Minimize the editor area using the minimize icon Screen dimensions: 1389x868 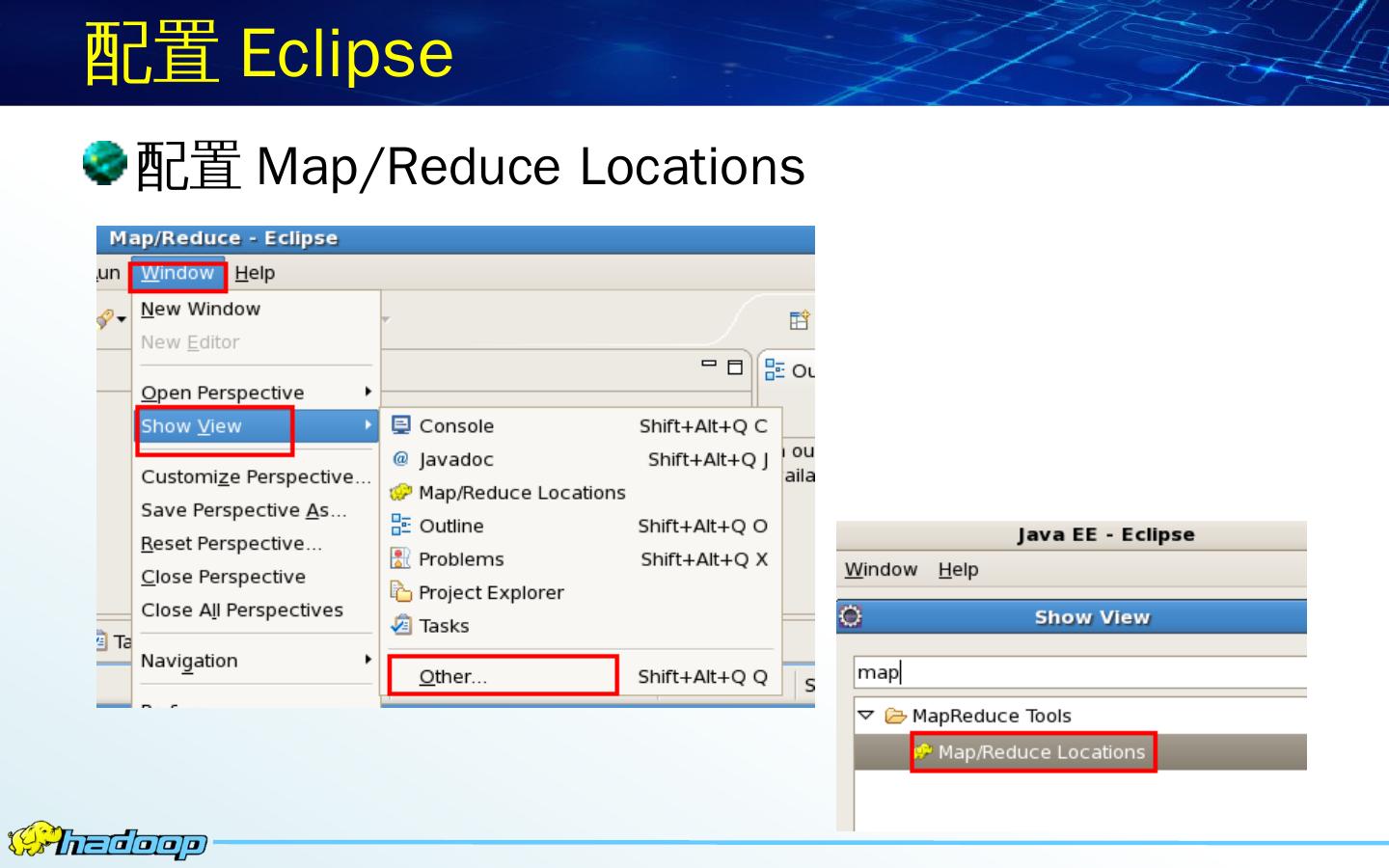tap(709, 365)
